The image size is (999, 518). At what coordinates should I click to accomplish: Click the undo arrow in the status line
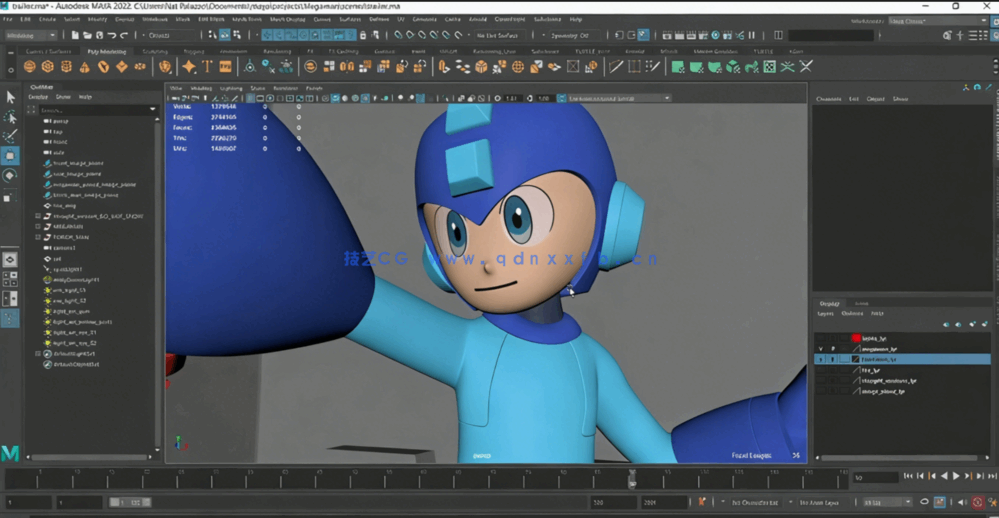[x=109, y=35]
